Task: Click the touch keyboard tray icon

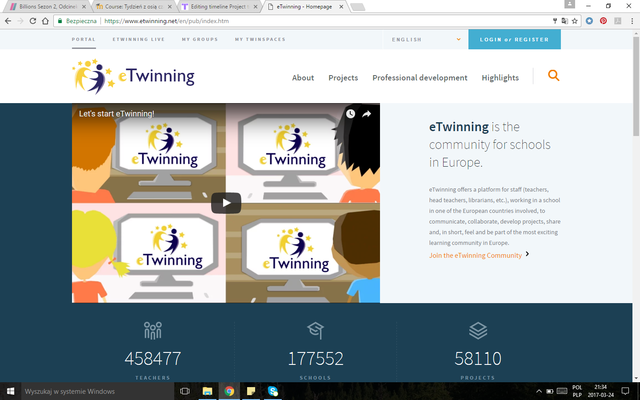Action: click(x=562, y=391)
